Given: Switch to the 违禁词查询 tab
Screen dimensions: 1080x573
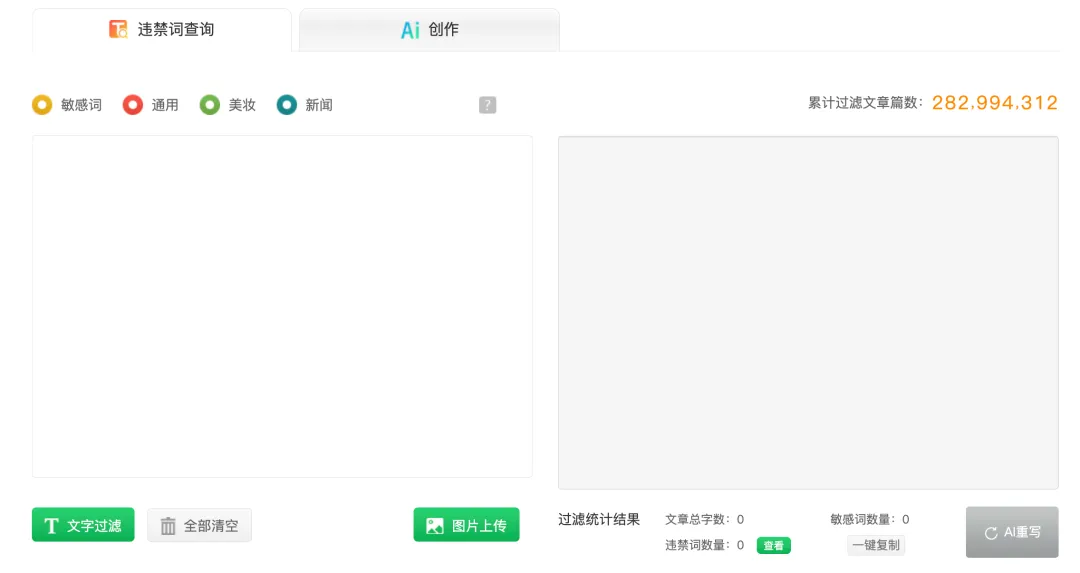Looking at the screenshot, I should point(162,30).
